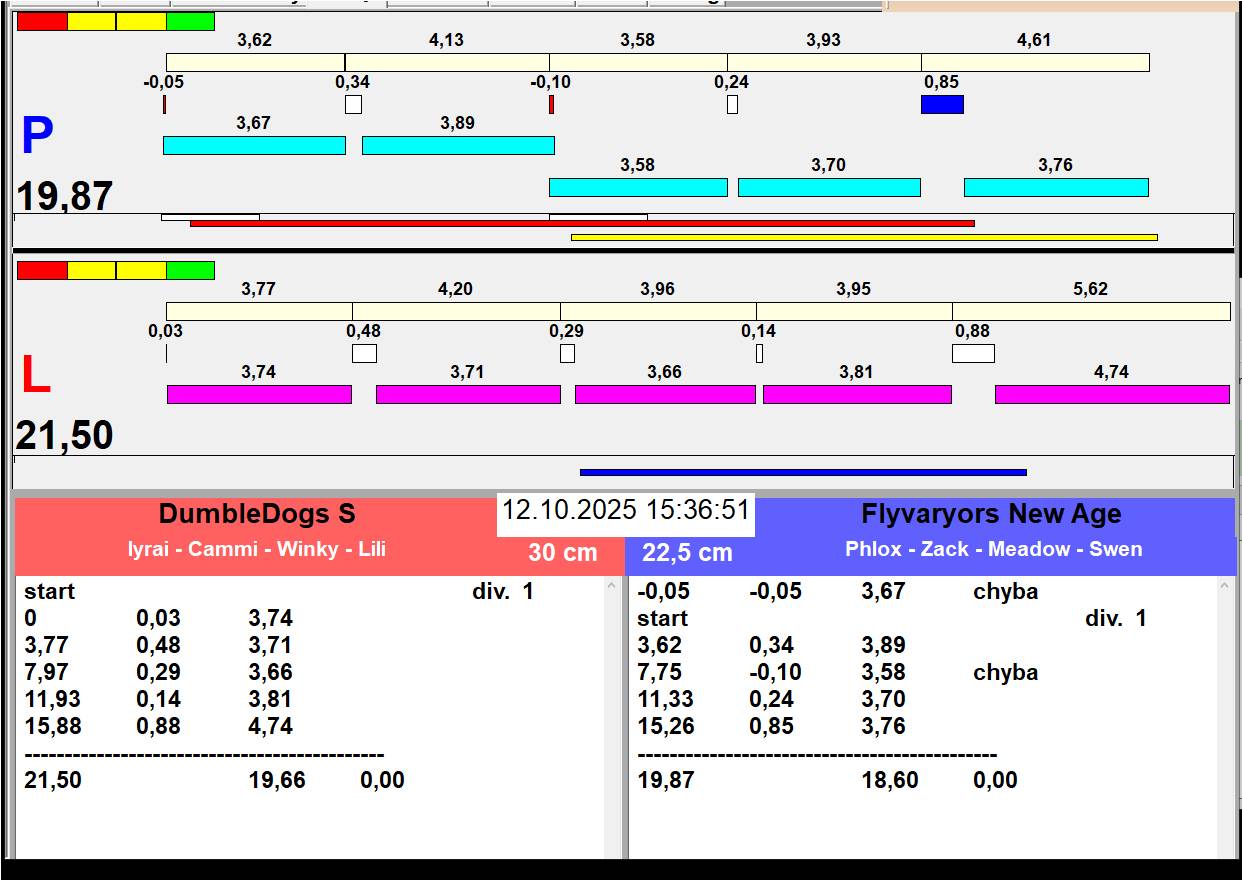
Task: Click the pass box under 0,34
Action: [x=353, y=104]
